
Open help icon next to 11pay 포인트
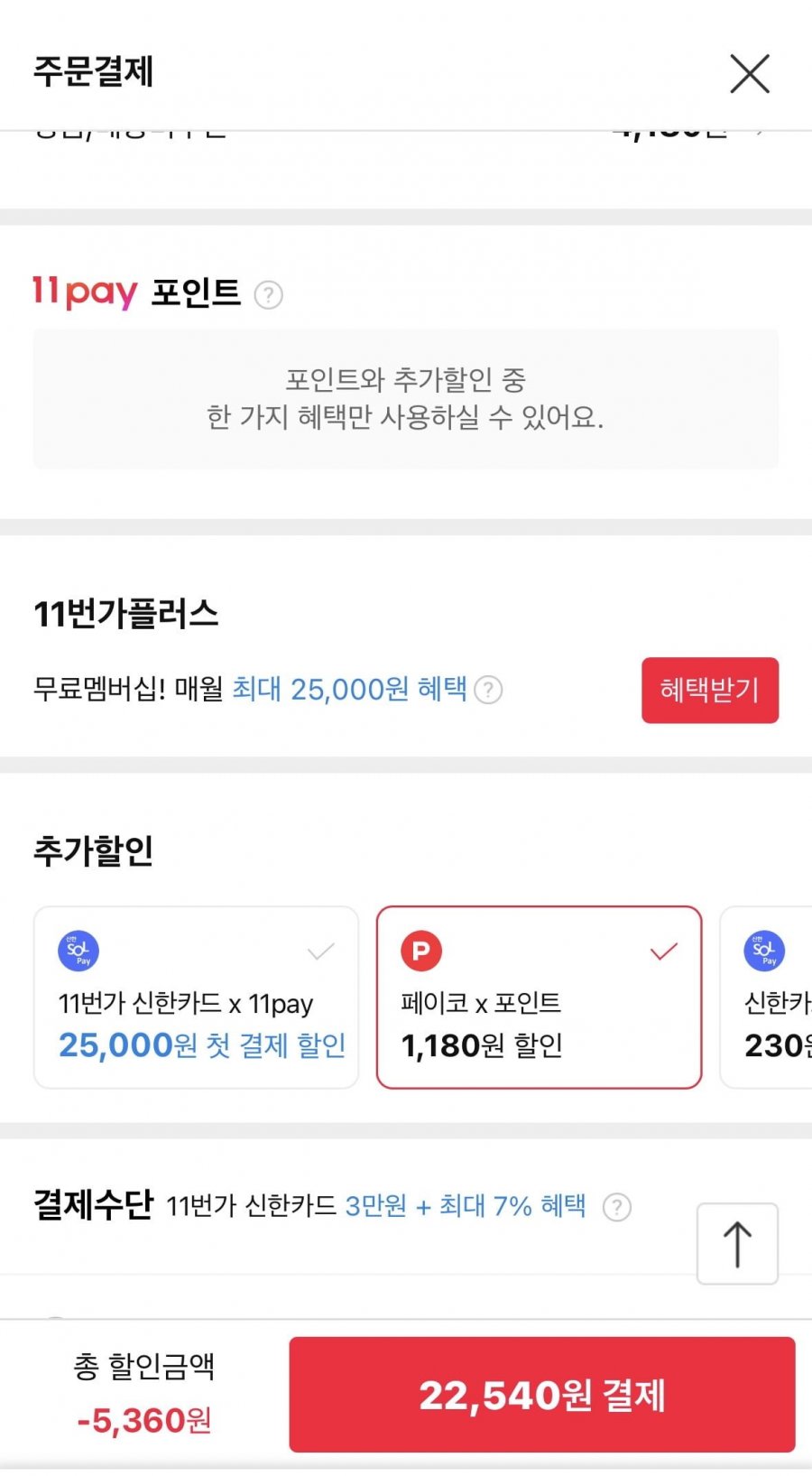pos(268,294)
